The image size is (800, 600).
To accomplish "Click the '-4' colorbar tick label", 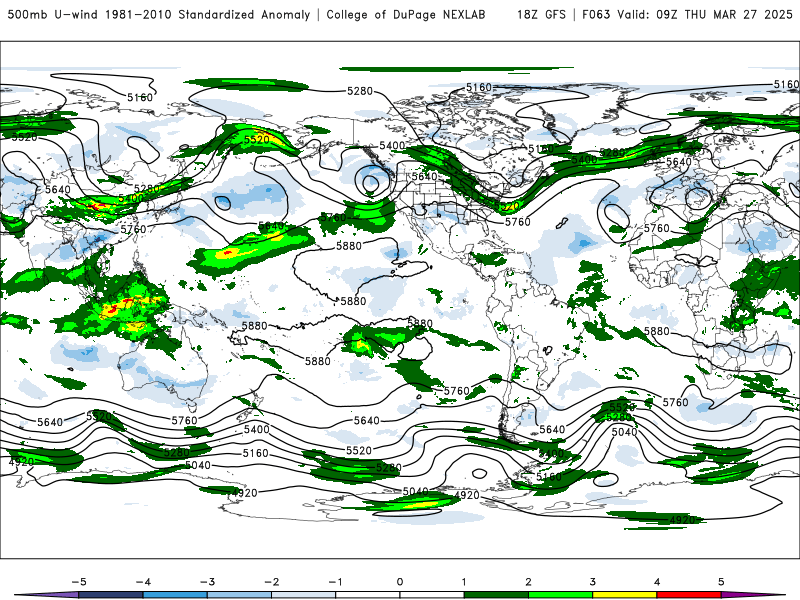I will pyautogui.click(x=143, y=582).
